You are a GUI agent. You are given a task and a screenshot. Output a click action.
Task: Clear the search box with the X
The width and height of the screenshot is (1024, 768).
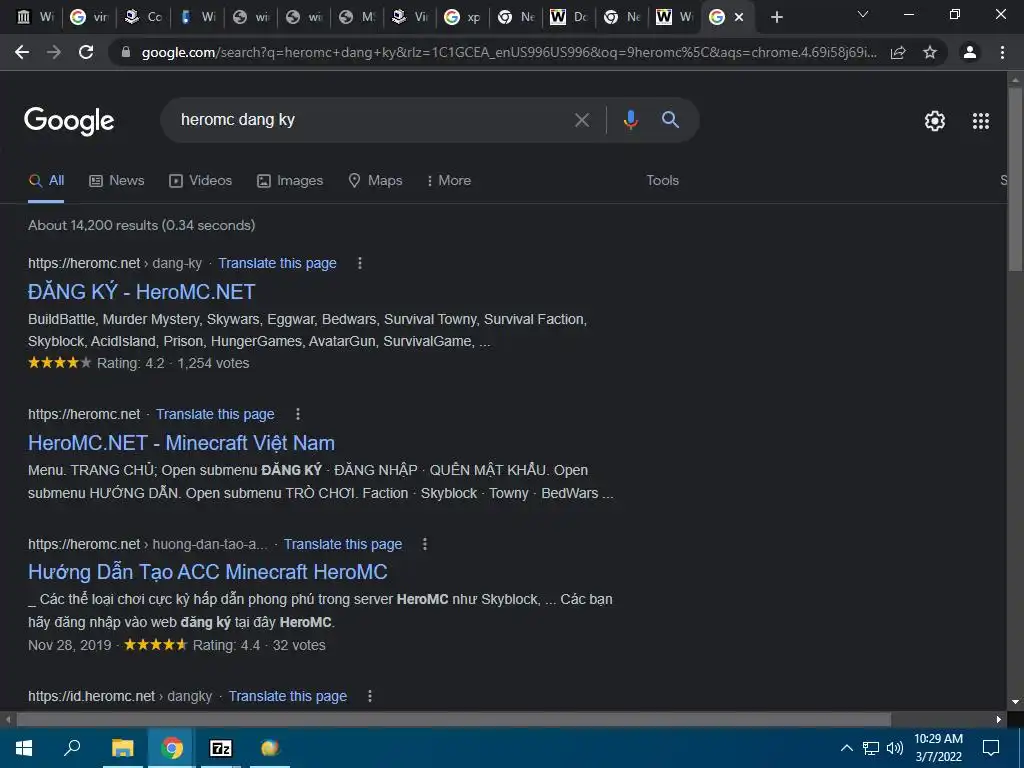click(x=582, y=120)
